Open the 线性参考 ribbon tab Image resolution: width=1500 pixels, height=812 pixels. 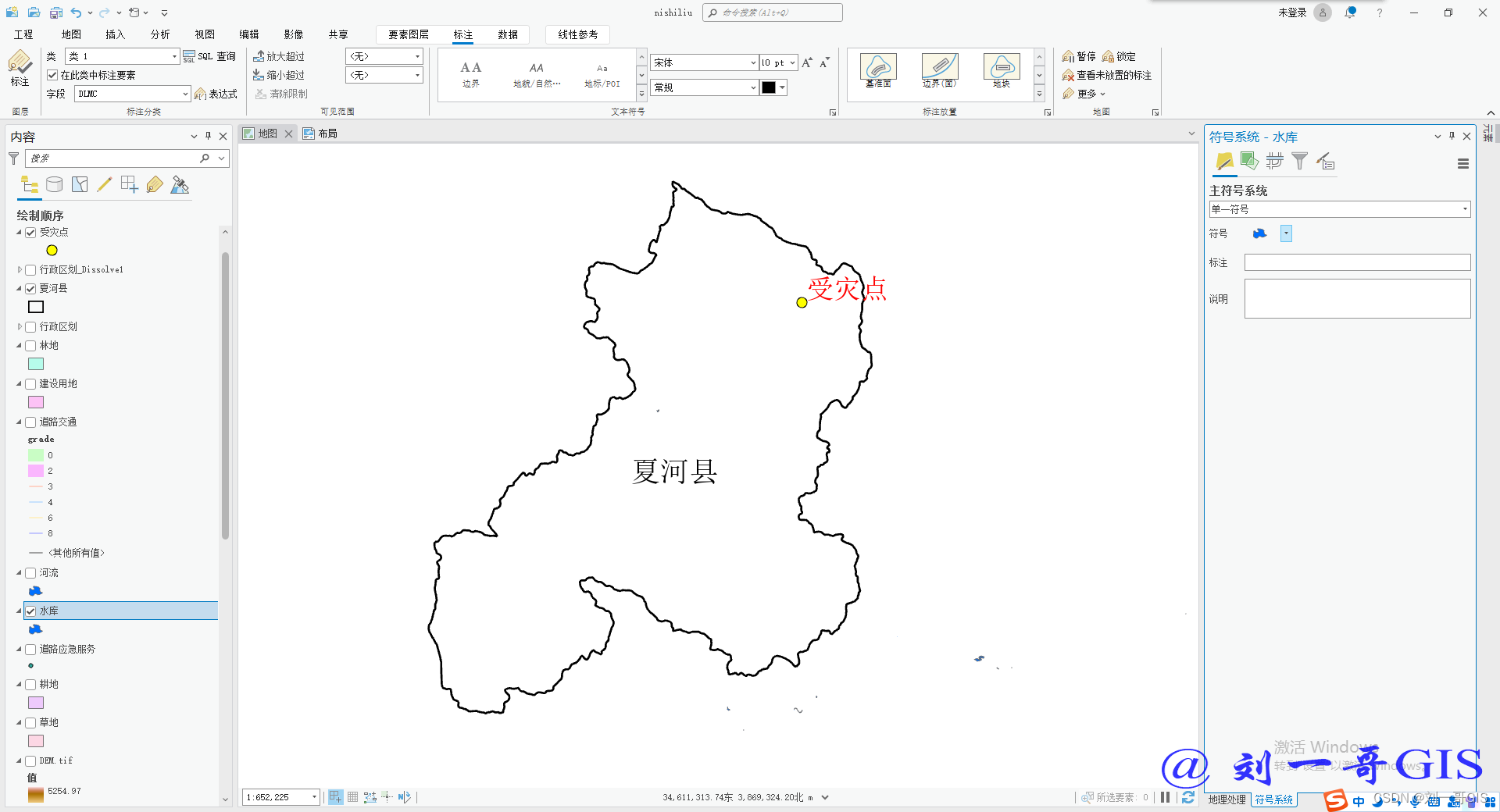coord(578,34)
